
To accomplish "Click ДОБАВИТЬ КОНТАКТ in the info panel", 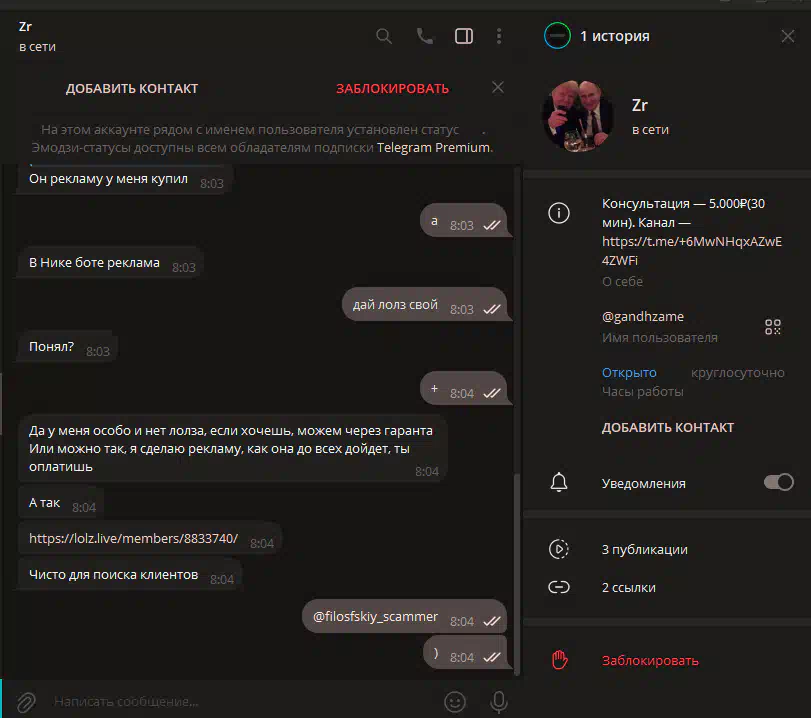I will 667,428.
